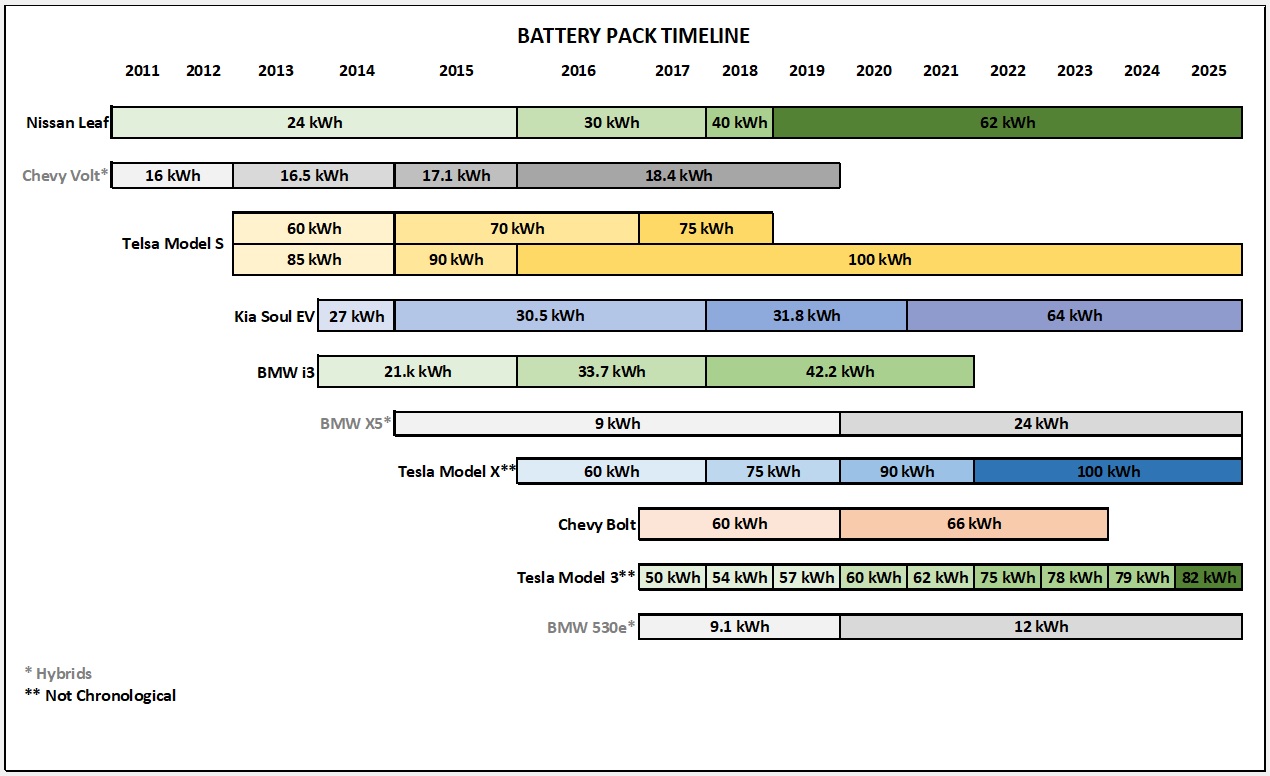Select the 17.1 kWh Chevy Volt segment
This screenshot has width=1270, height=776.
coord(456,175)
